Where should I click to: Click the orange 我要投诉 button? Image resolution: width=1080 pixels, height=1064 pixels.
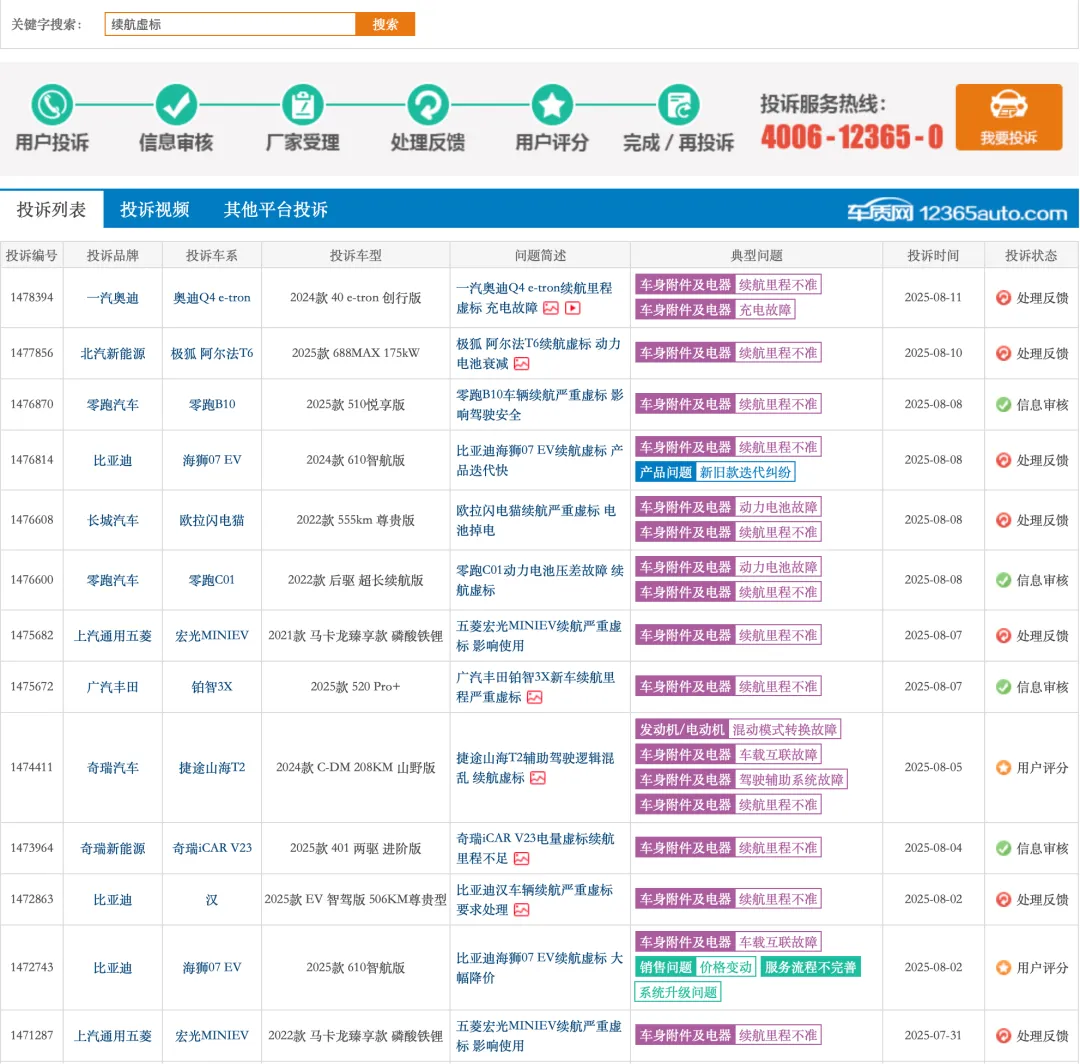tap(1008, 117)
